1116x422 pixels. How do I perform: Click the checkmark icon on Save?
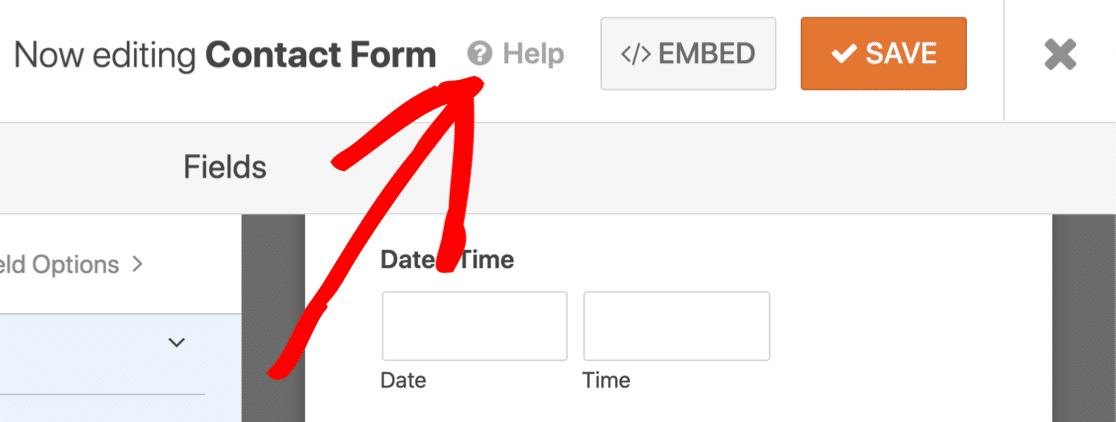click(x=843, y=53)
